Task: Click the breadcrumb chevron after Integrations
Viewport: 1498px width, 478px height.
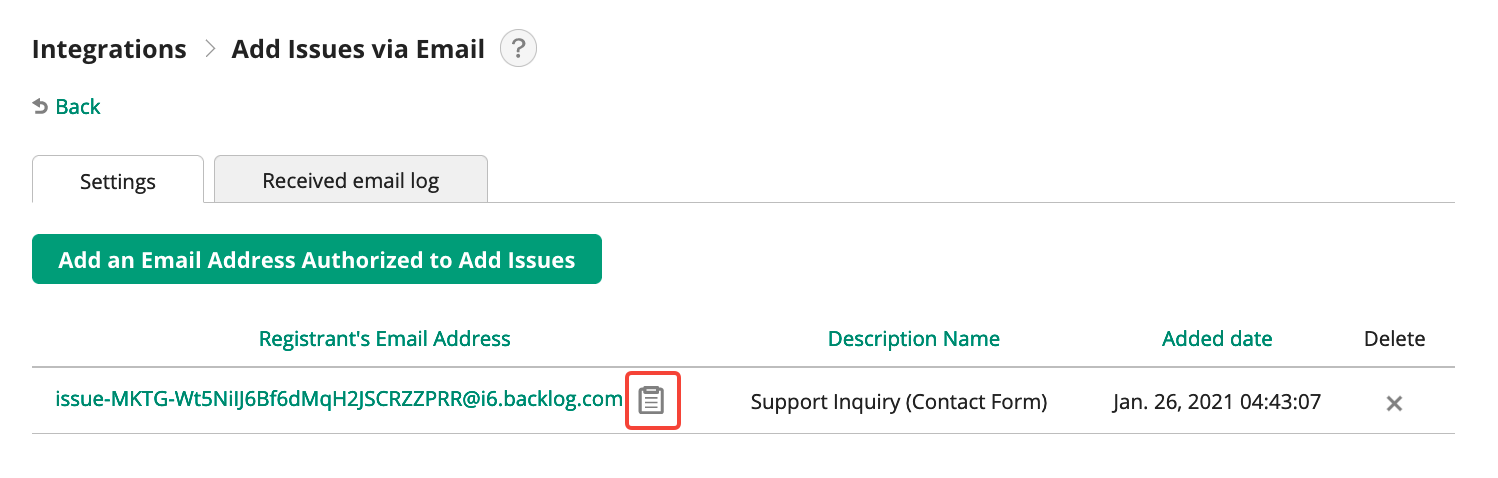Action: click(210, 49)
